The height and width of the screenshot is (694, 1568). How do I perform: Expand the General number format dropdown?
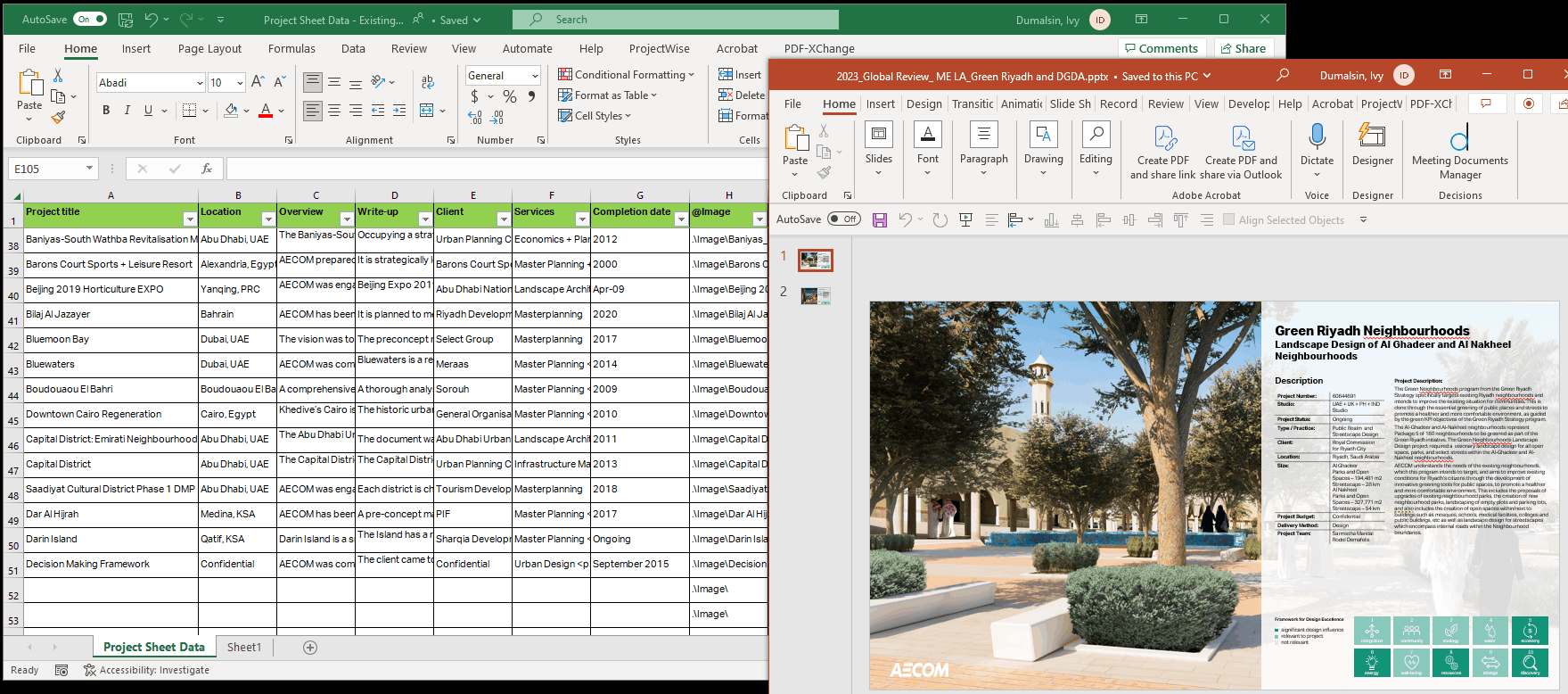pyautogui.click(x=534, y=76)
